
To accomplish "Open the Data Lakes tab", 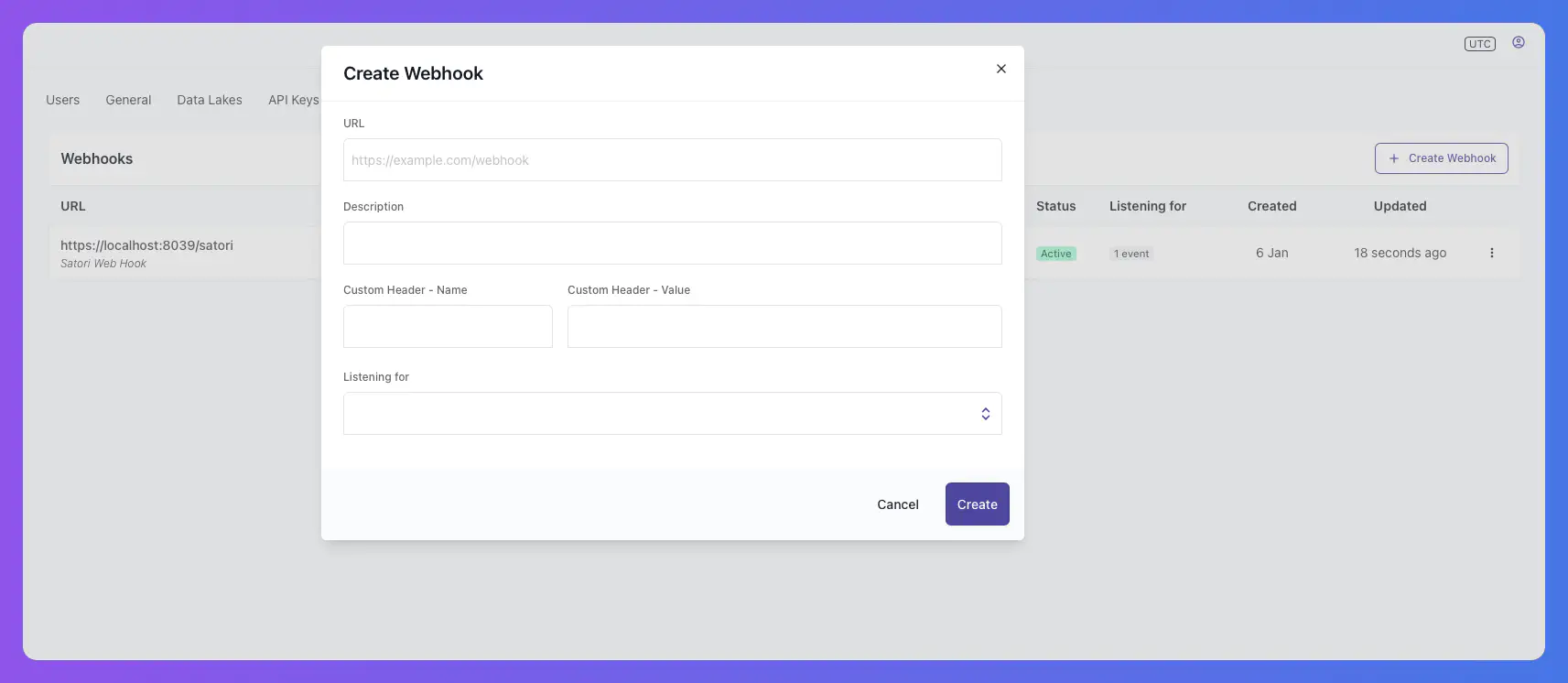I will pyautogui.click(x=210, y=100).
